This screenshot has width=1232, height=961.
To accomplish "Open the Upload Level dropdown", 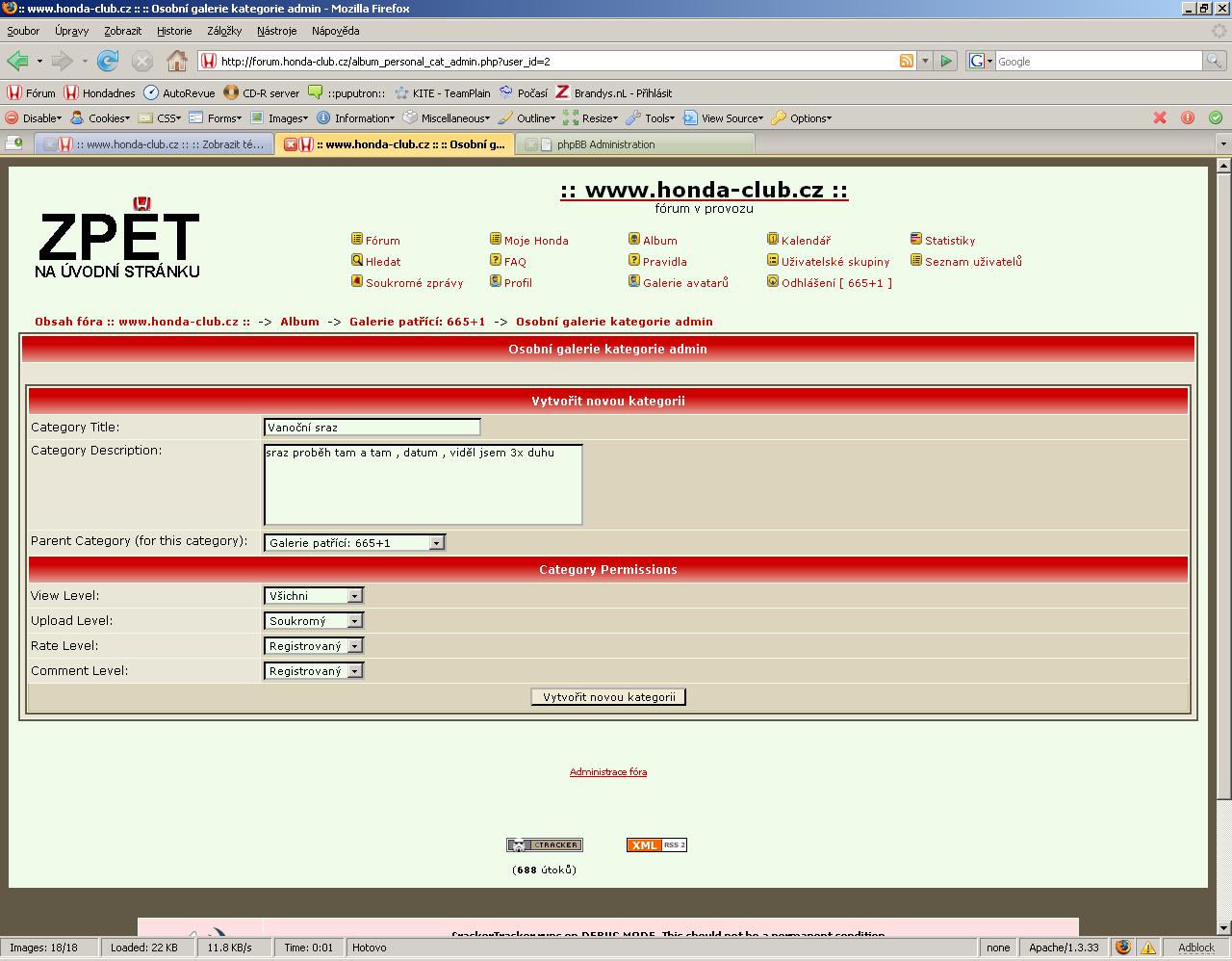I will coord(314,621).
